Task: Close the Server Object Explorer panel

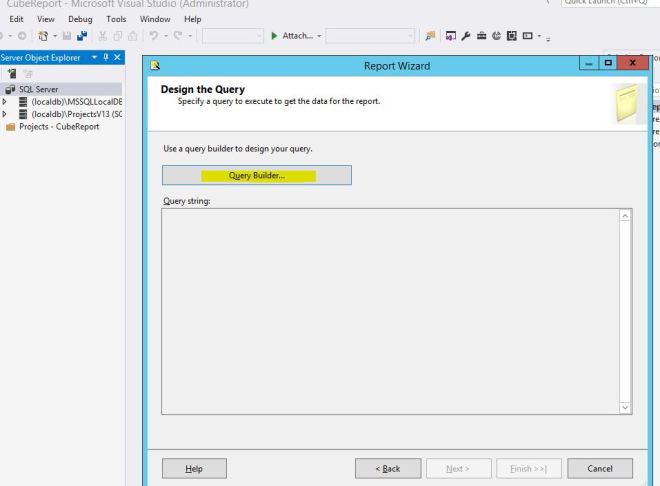Action: click(117, 58)
